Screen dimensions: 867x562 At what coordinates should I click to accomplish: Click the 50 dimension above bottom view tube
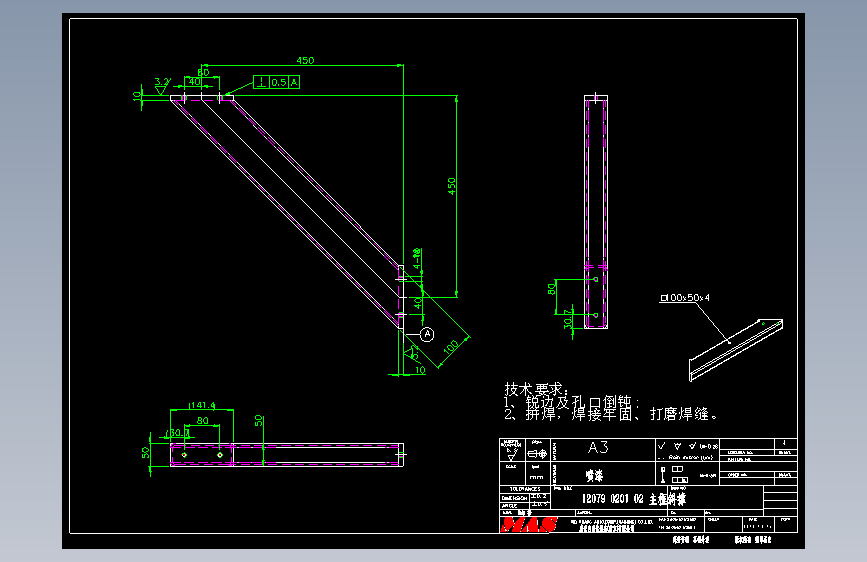tap(258, 421)
